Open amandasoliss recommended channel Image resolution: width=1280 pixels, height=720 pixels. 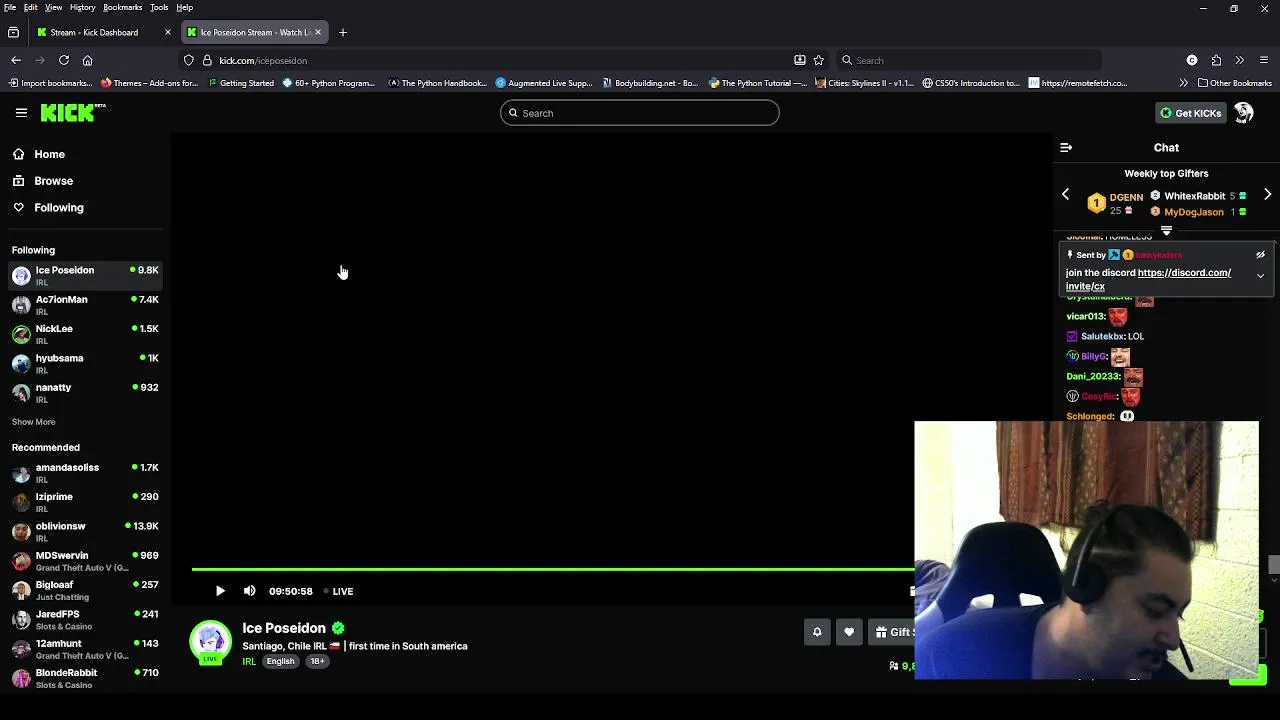[x=85, y=473]
